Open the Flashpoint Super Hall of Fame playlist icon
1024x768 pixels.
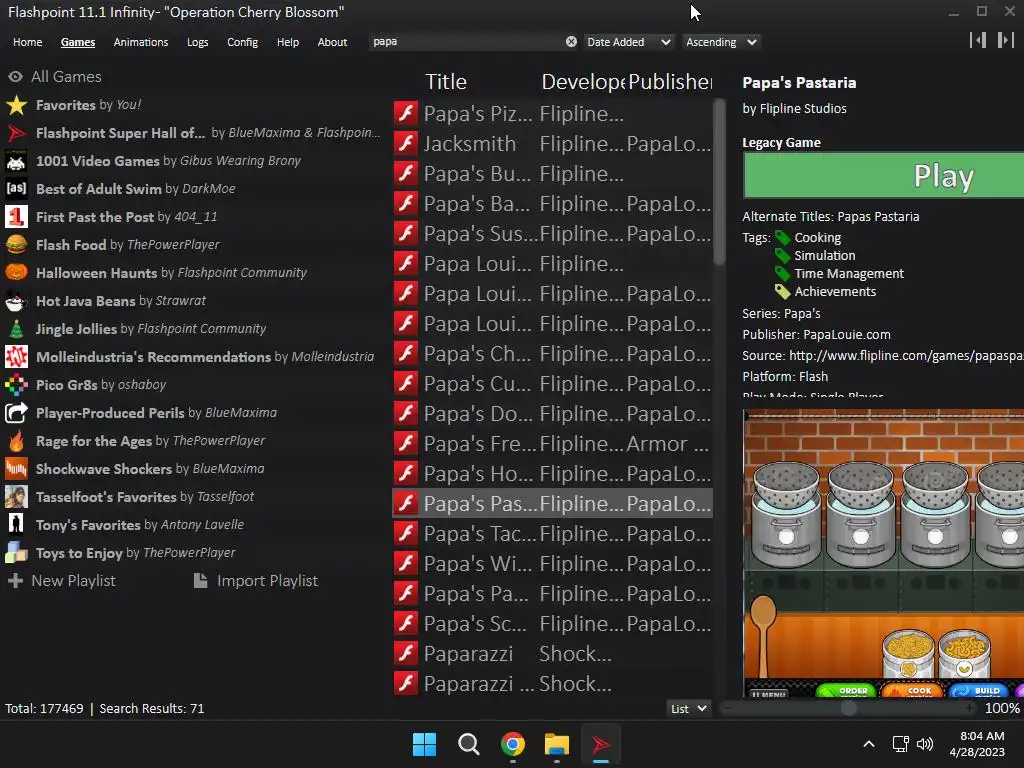tap(16, 133)
